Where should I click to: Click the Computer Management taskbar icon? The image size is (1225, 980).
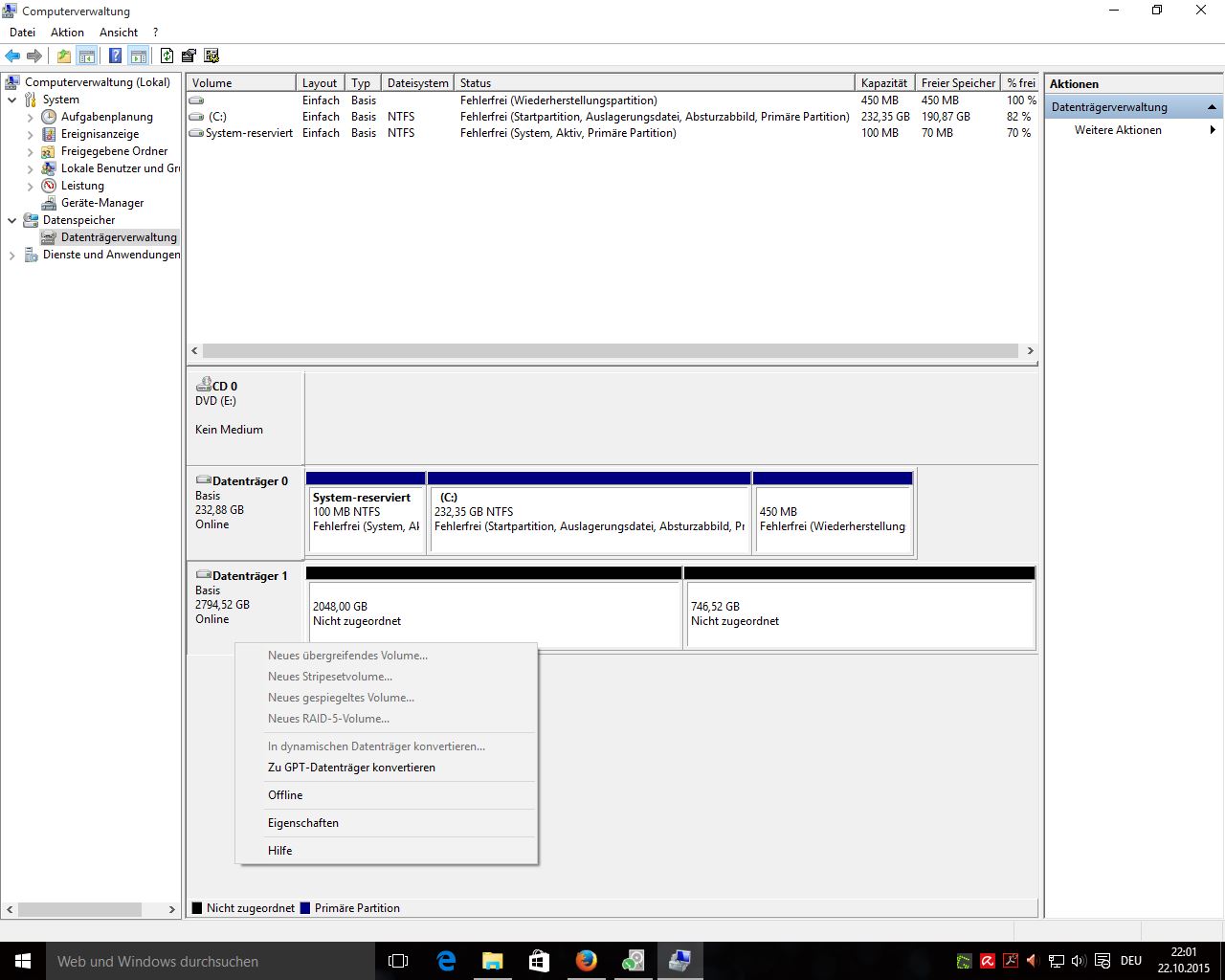point(679,961)
